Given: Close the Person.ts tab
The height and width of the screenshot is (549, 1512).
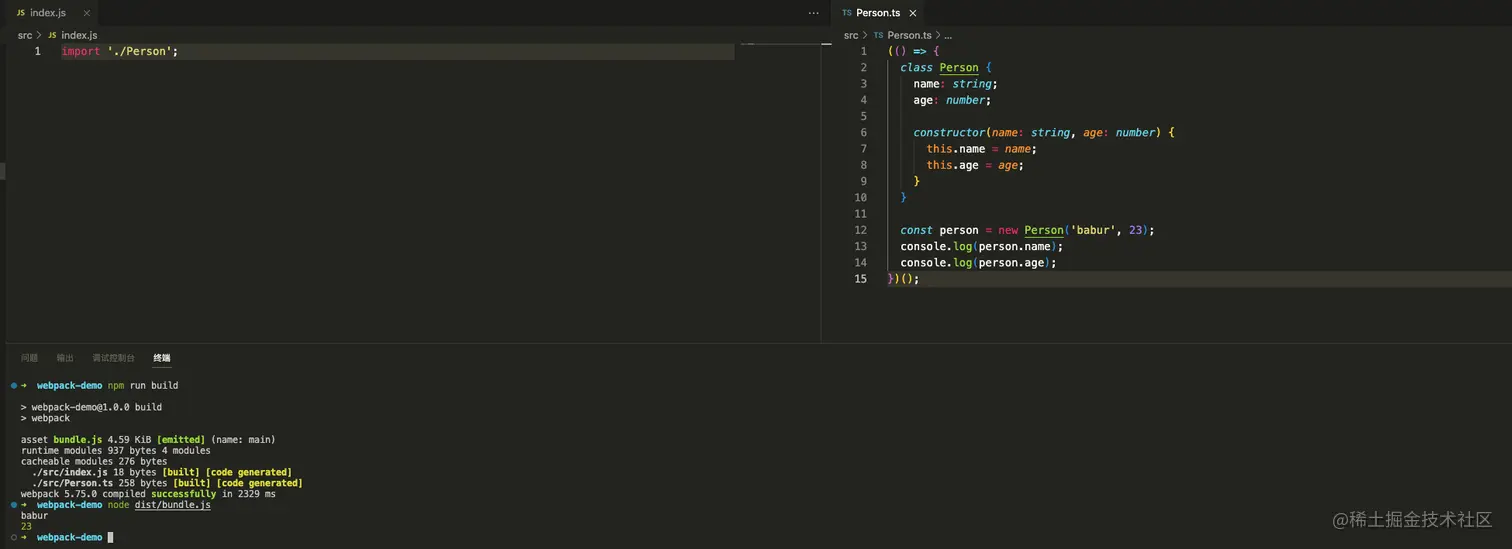Looking at the screenshot, I should click(x=913, y=13).
